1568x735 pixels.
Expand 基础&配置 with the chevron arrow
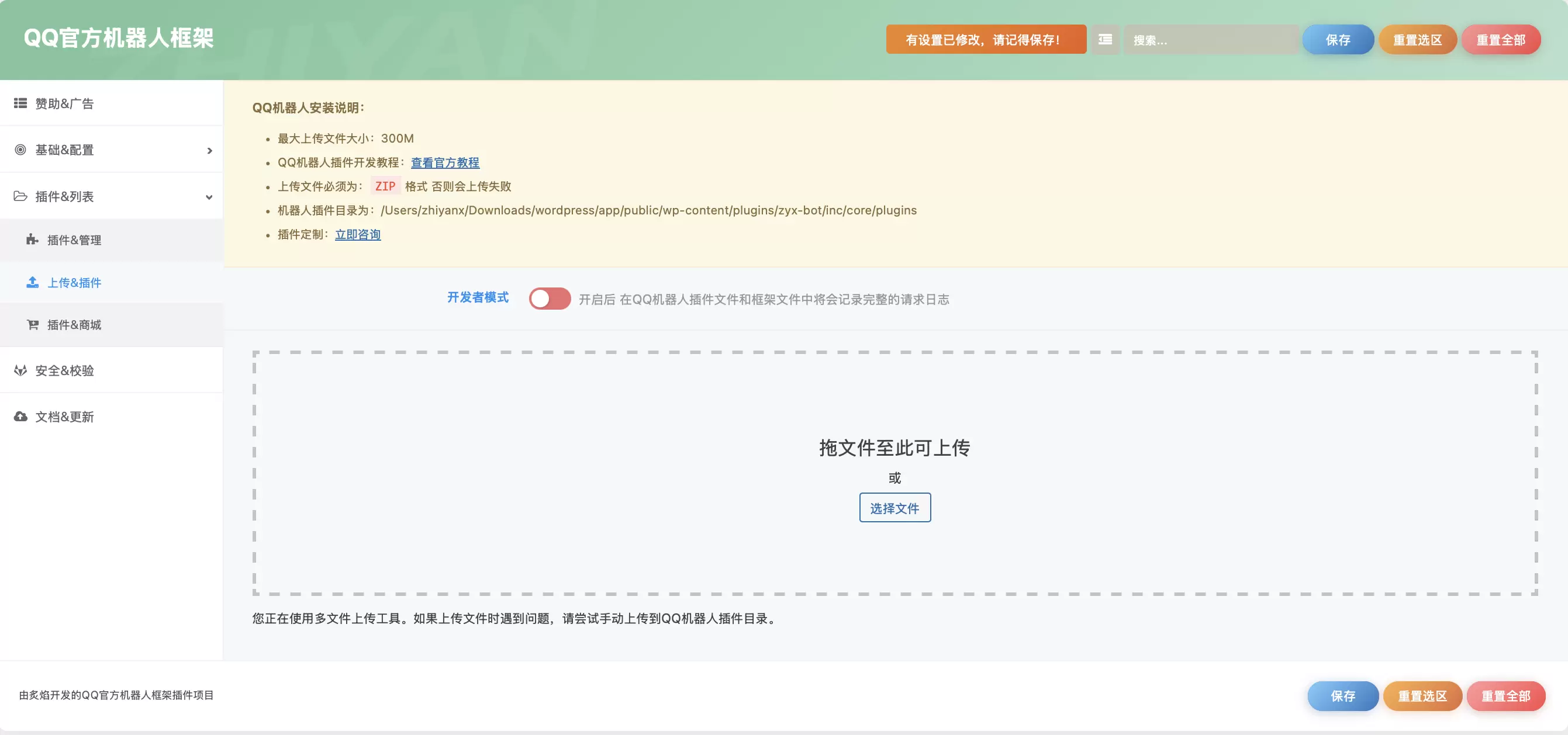point(209,150)
